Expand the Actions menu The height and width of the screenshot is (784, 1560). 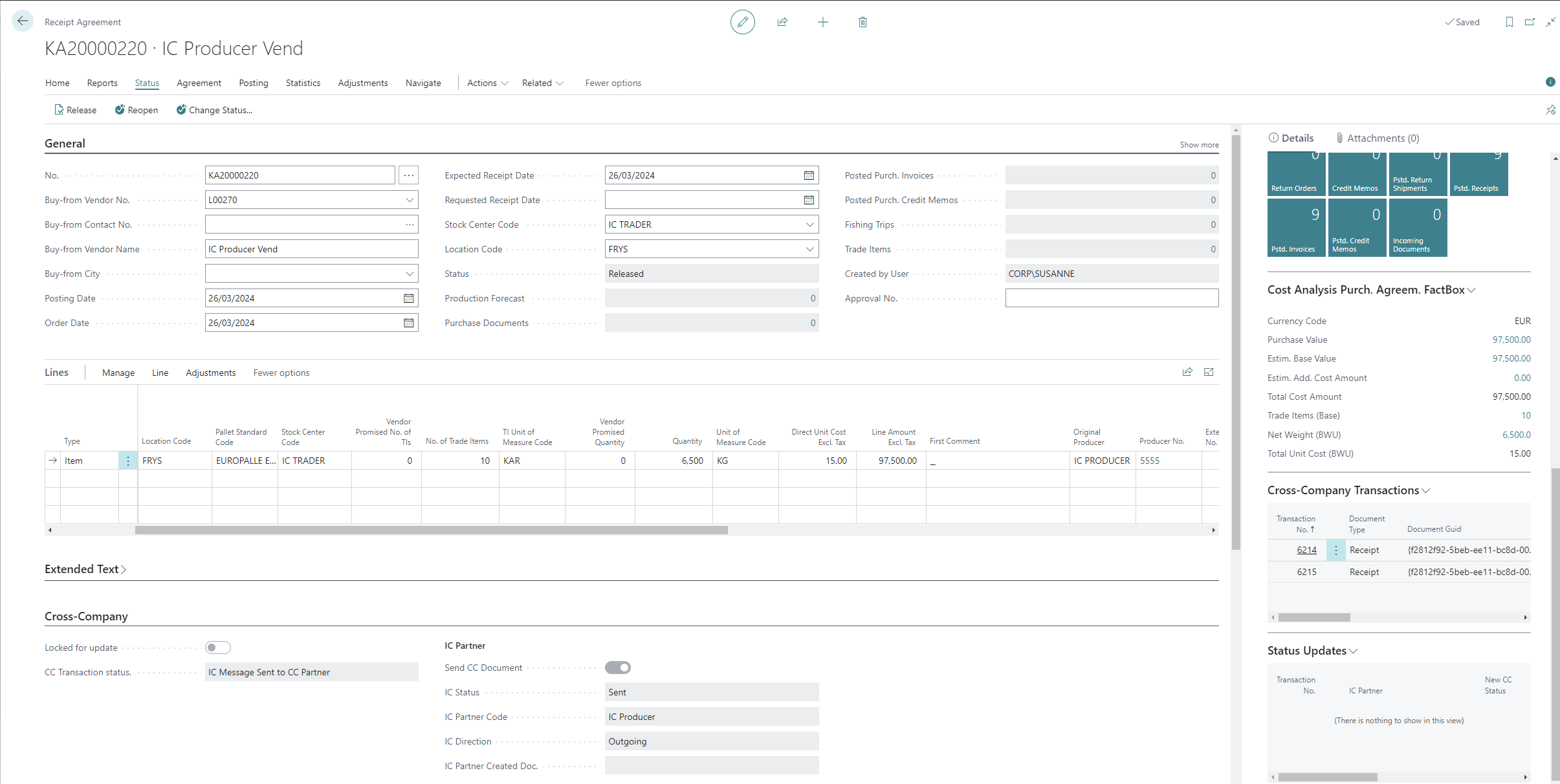click(488, 83)
